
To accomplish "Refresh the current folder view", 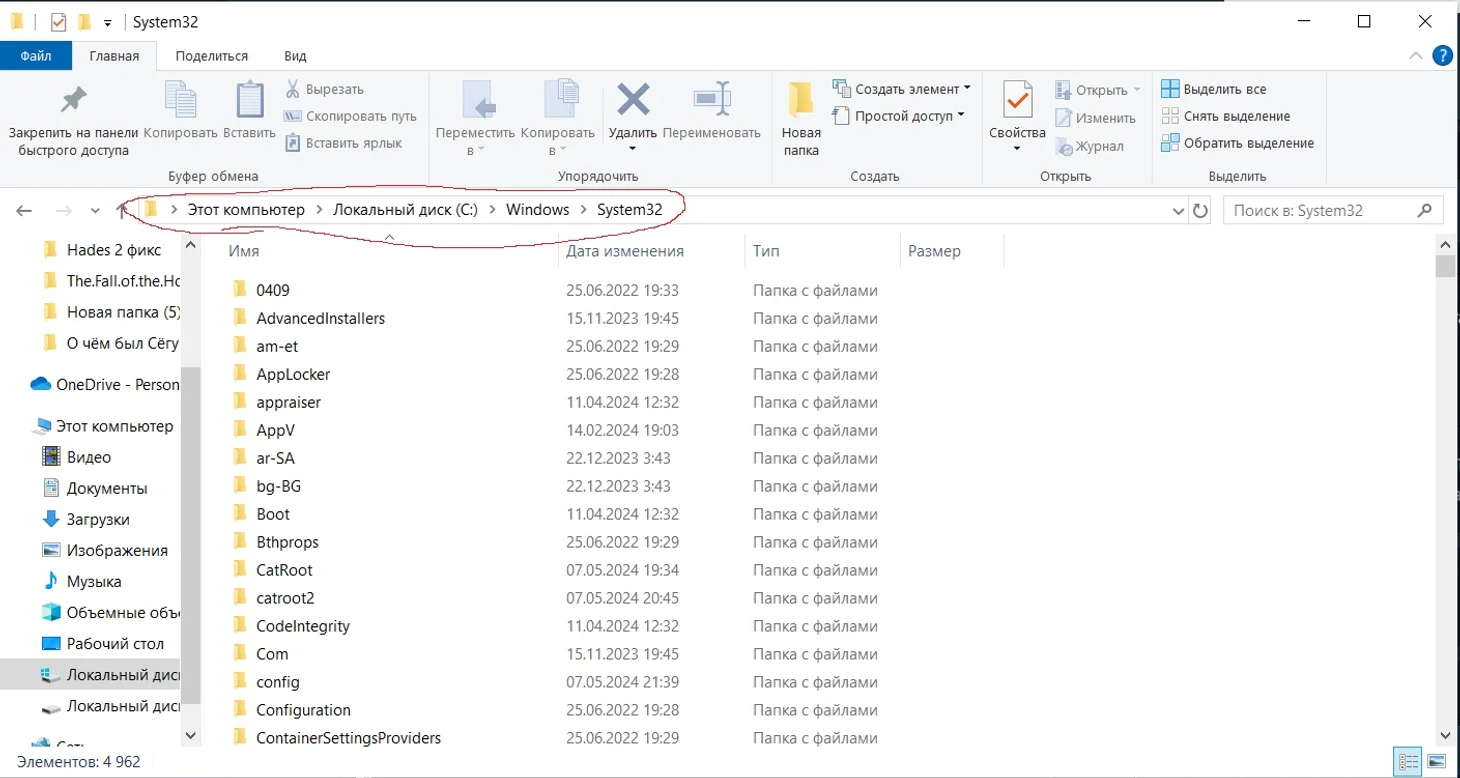I will click(x=1201, y=210).
